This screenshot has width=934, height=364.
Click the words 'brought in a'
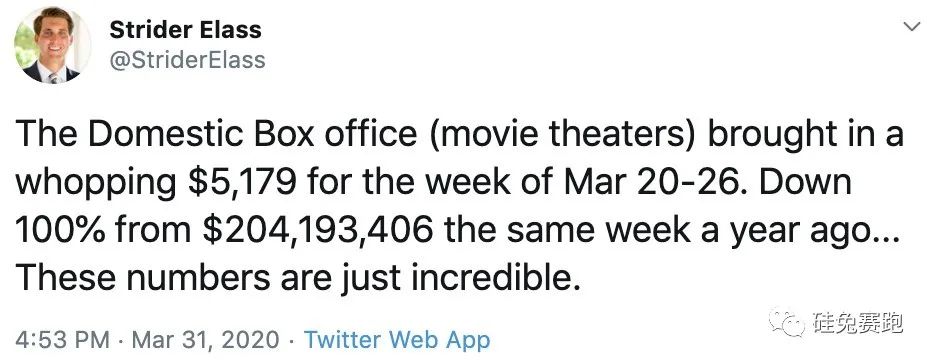pyautogui.click(x=805, y=137)
